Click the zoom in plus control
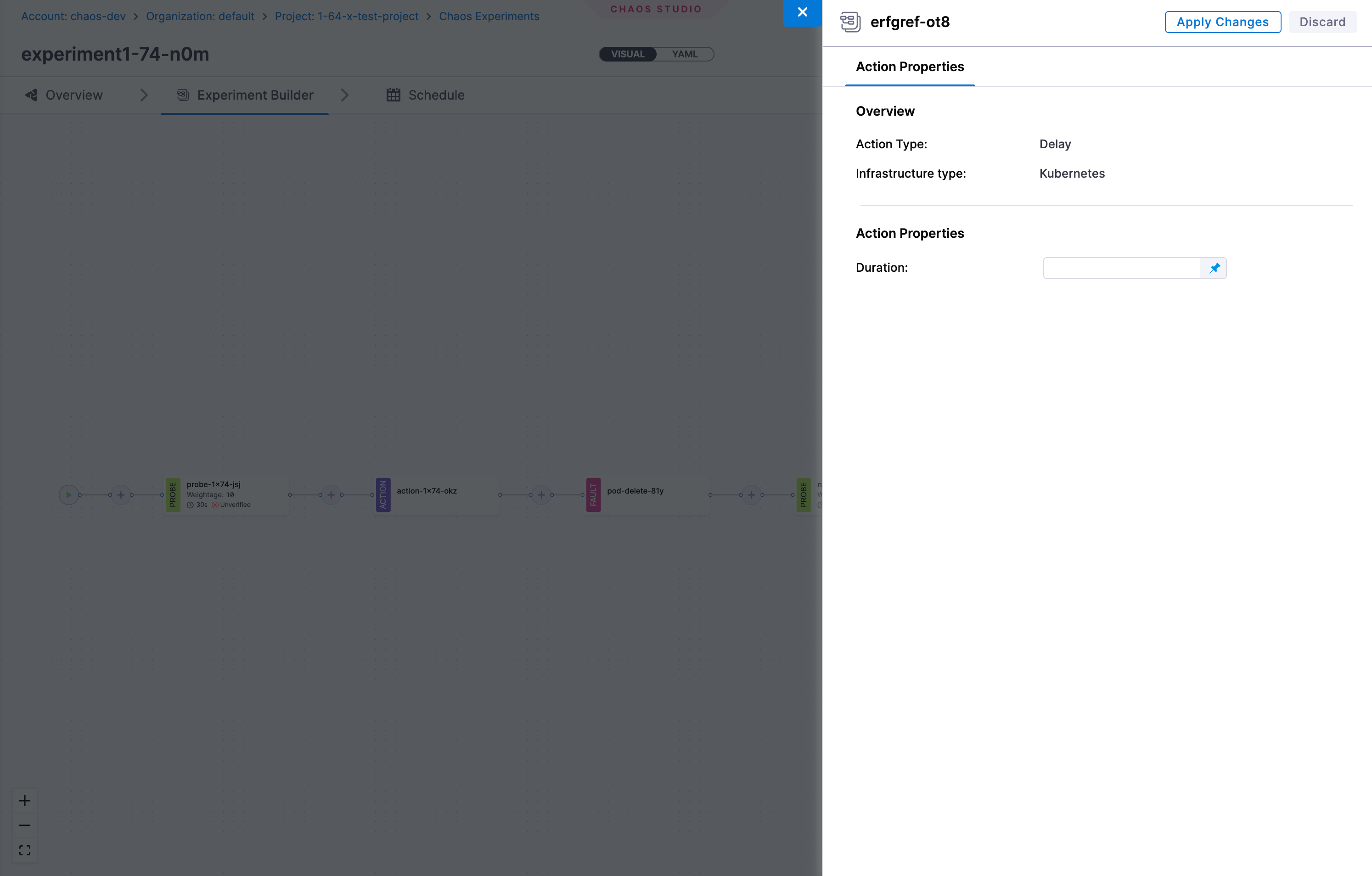 point(24,801)
